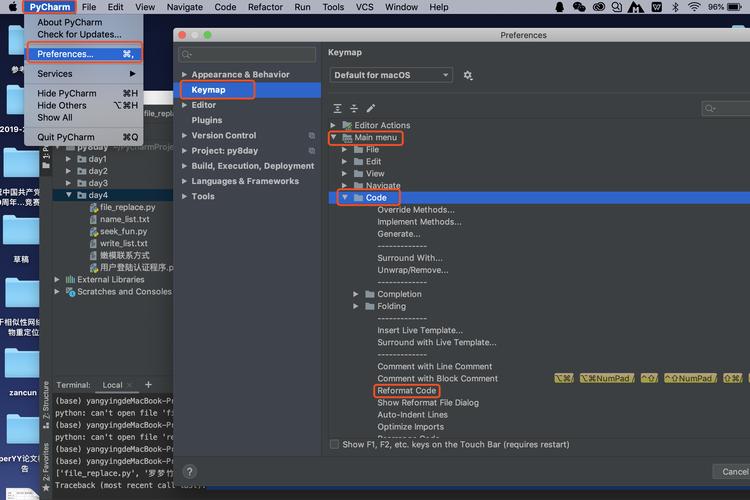
Task: Expand the Editor Actions tree node
Action: 333,125
